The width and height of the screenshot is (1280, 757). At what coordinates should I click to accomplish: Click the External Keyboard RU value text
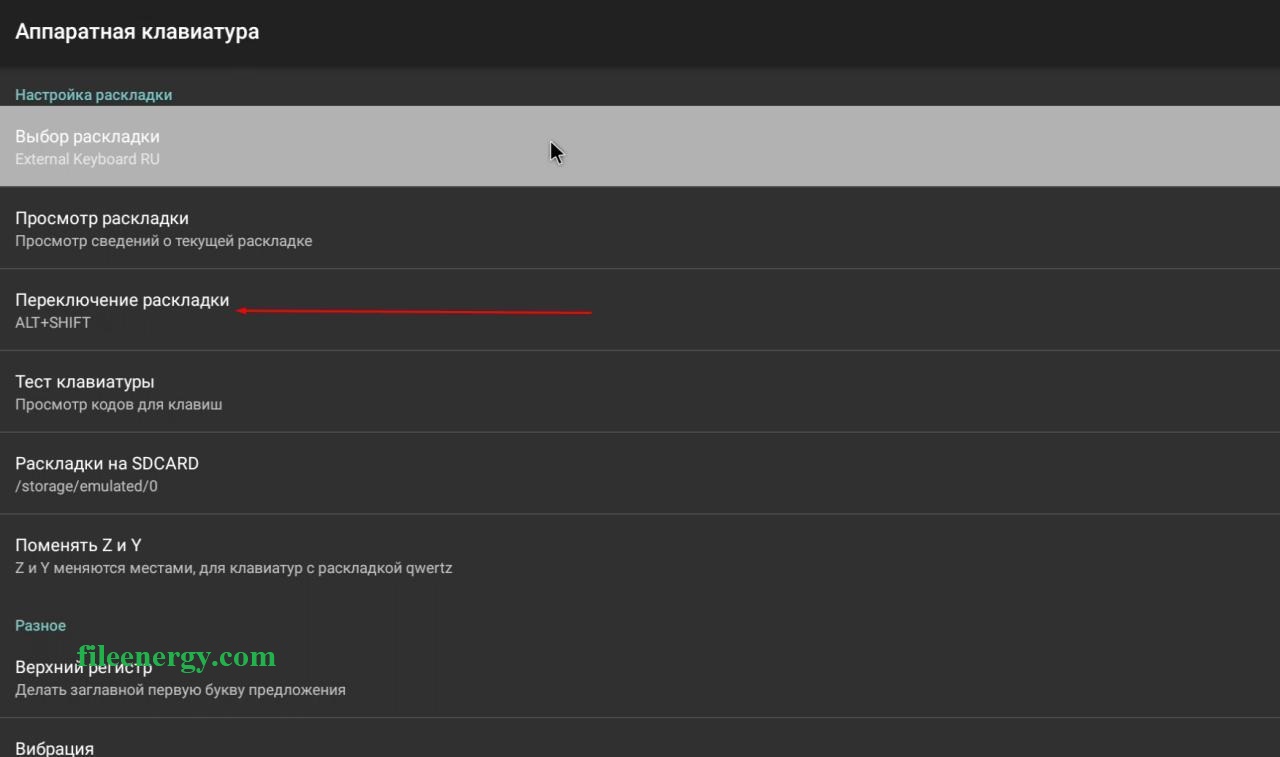pos(87,159)
